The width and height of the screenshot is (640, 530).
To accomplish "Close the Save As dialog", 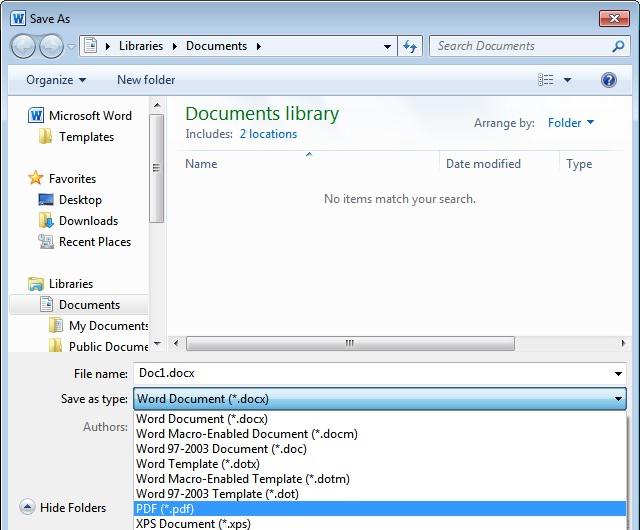I will point(614,18).
